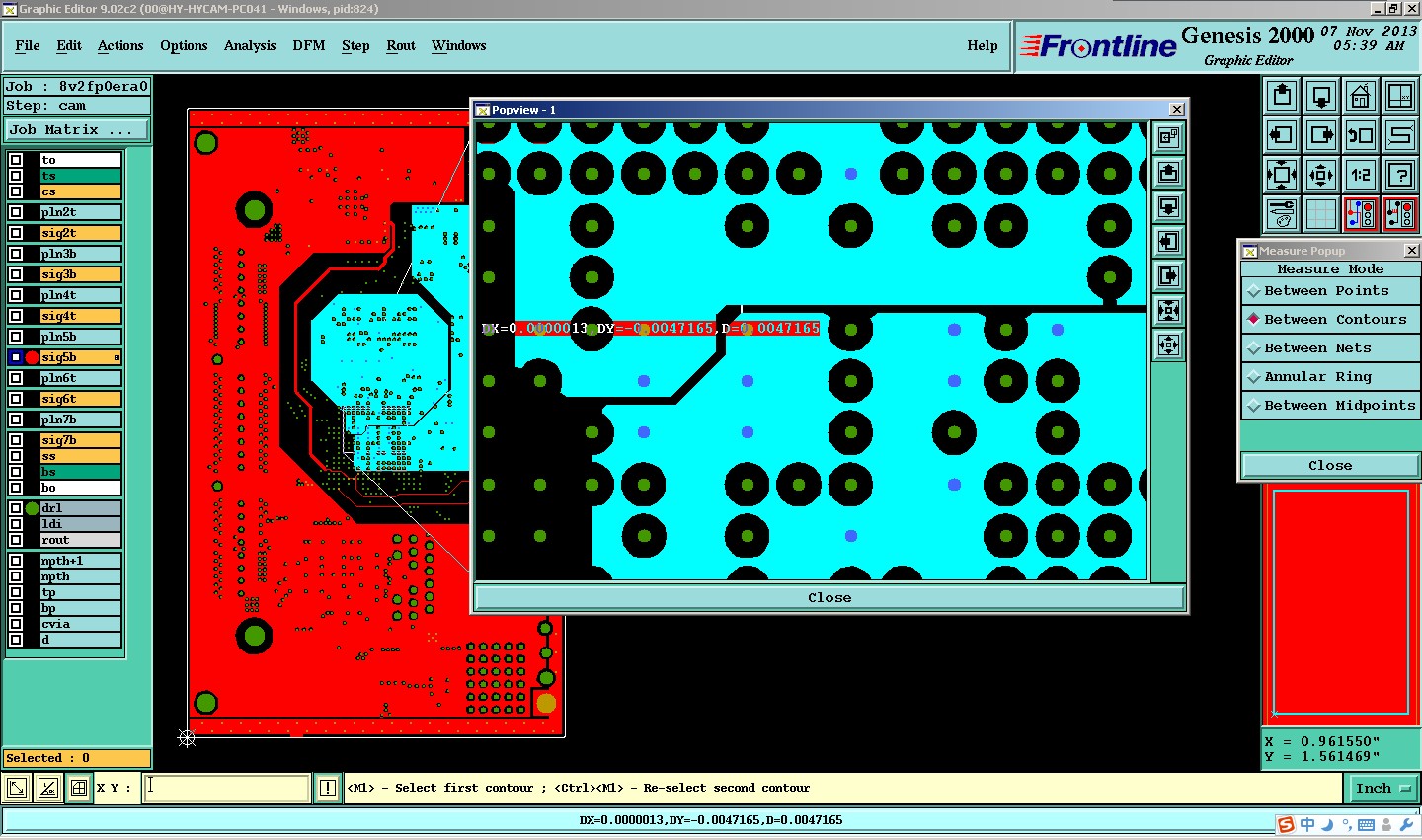Click the Close button in the Measure Popup
Image resolution: width=1422 pixels, height=840 pixels.
(1330, 466)
